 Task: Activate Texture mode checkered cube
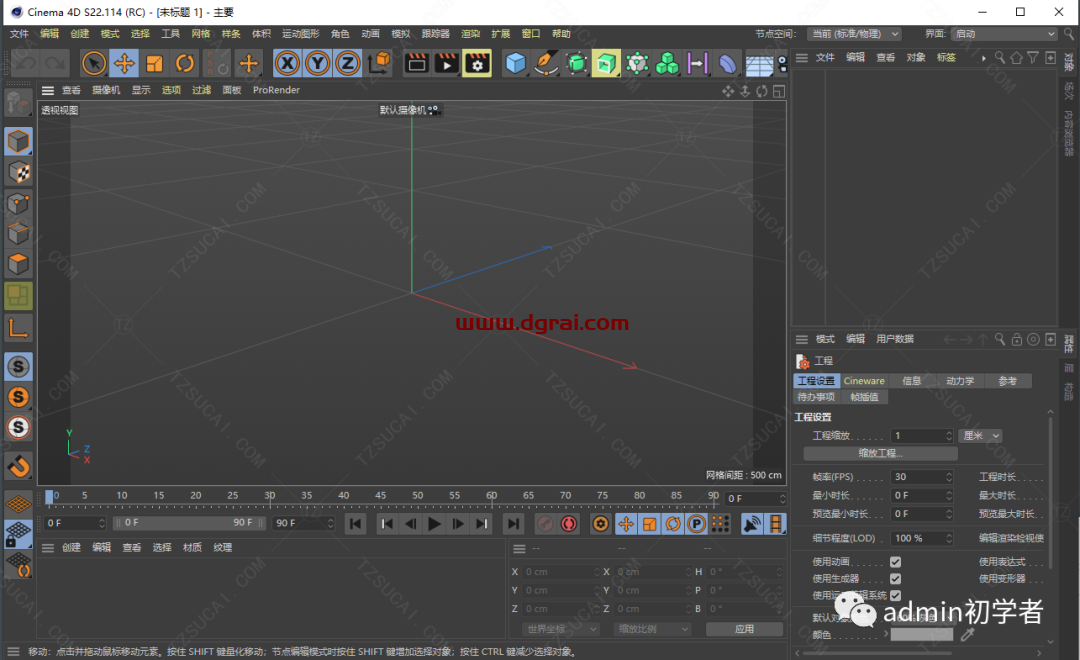[x=19, y=172]
